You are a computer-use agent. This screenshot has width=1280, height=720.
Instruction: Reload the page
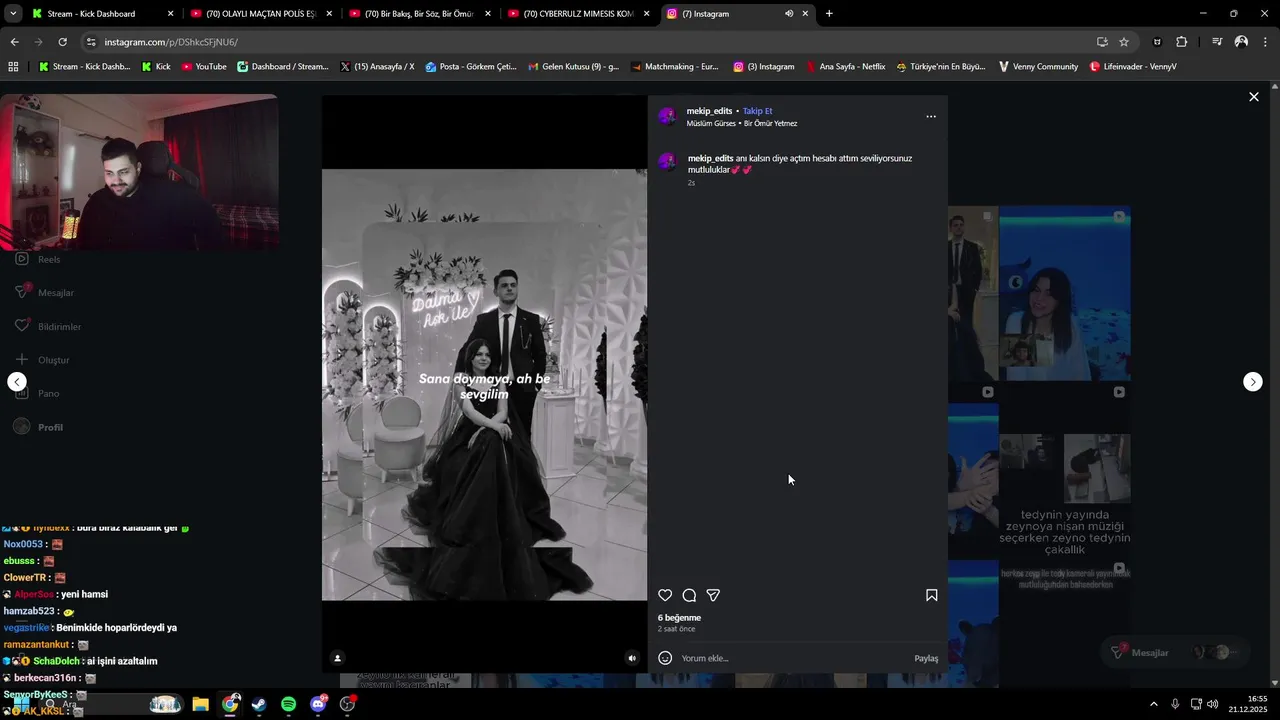[x=62, y=42]
